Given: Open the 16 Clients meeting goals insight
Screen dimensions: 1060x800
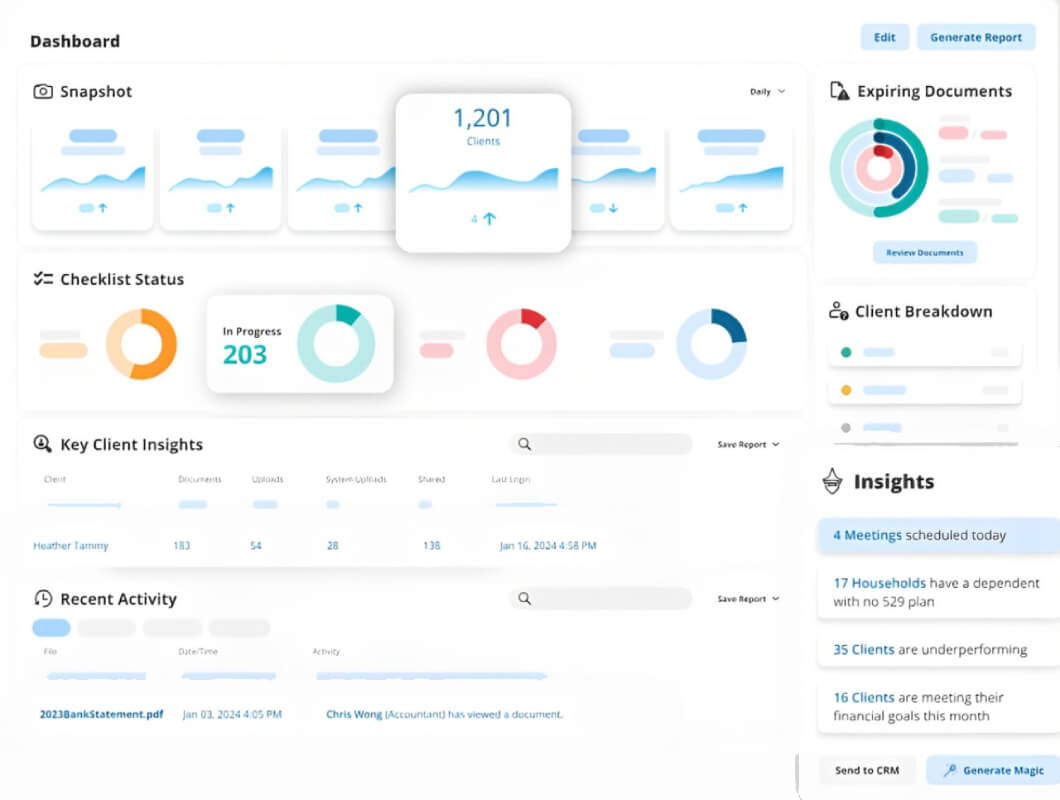Looking at the screenshot, I should pos(938,706).
